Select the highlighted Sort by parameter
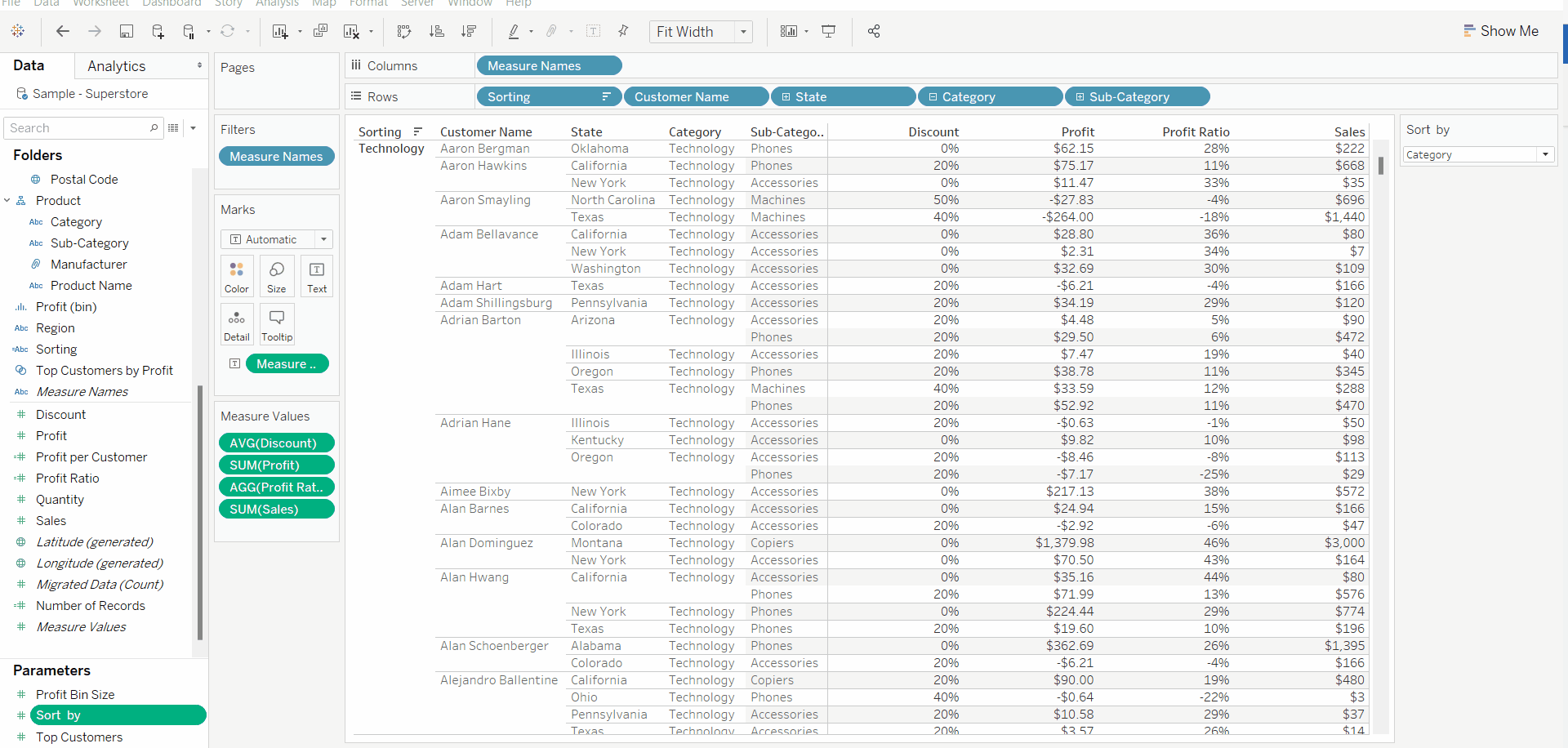Screen dimensions: 1568x748 pyautogui.click(x=118, y=715)
